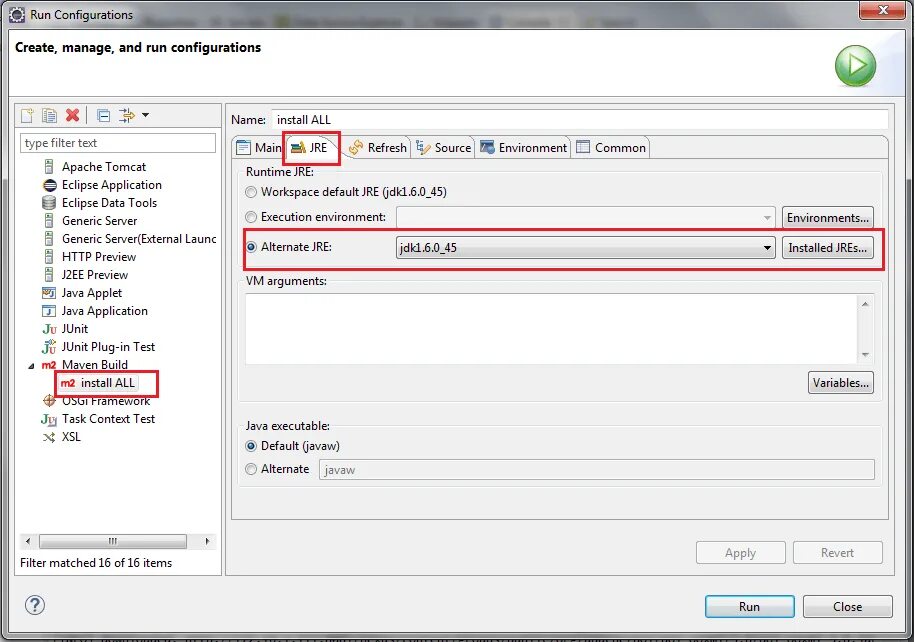Screen dimensions: 915x642
Task: Click the m2 icon beside install ALL
Action: 68,383
